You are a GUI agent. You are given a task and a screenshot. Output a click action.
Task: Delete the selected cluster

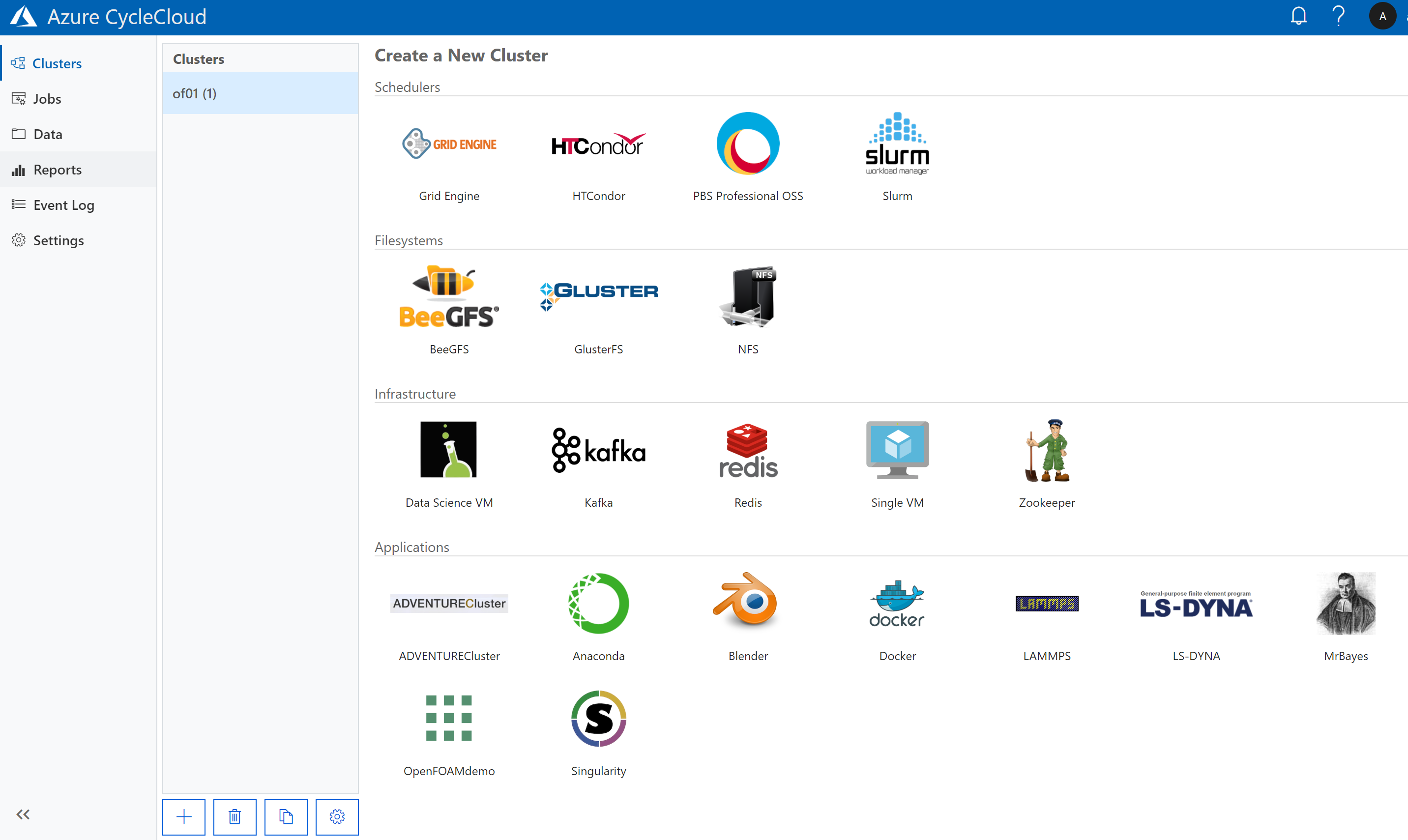pos(235,817)
